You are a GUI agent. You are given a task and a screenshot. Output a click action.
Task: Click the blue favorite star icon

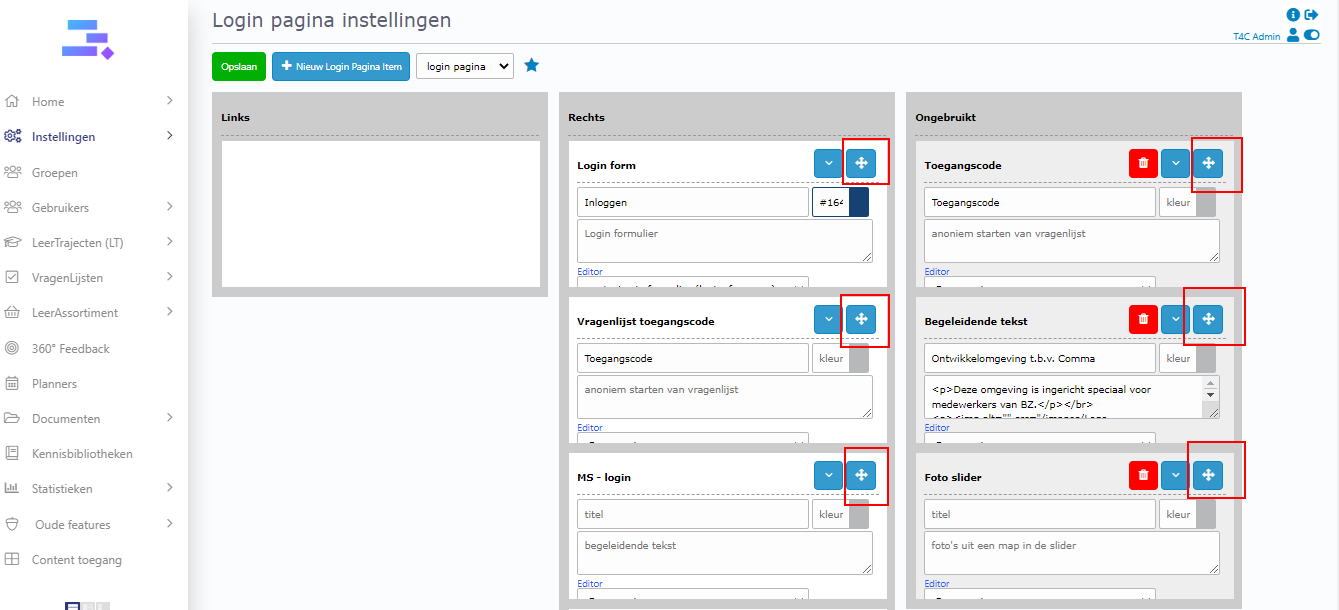(532, 66)
